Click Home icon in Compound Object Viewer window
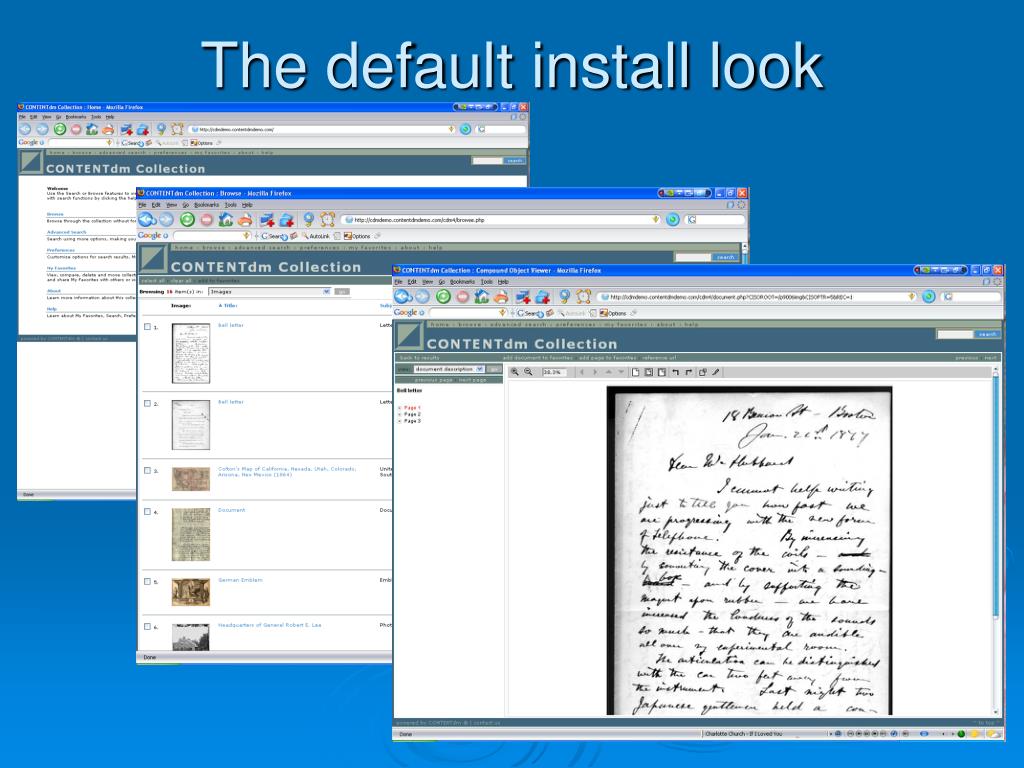Screen dimensions: 1024x768 tap(482, 297)
